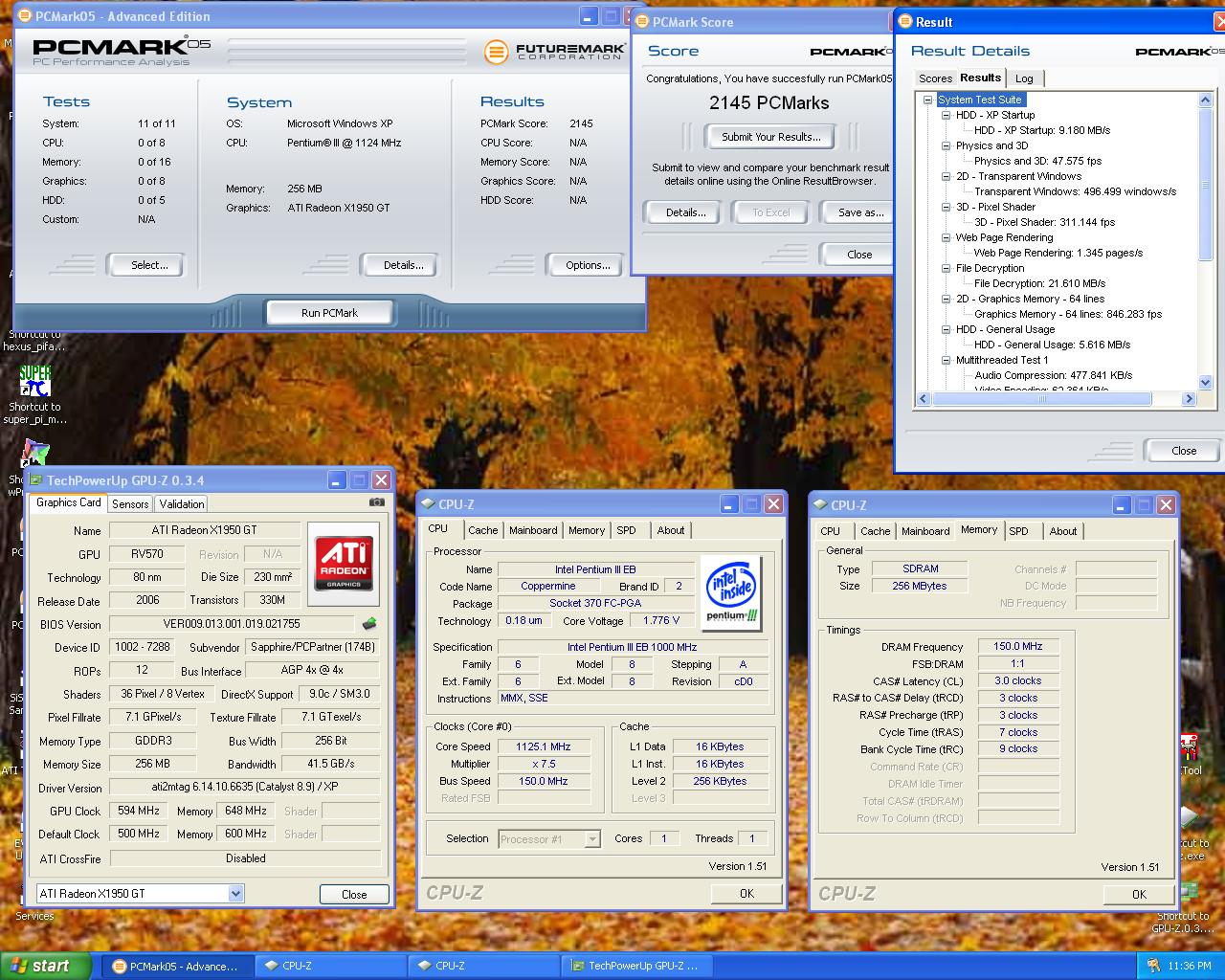This screenshot has width=1225, height=980.
Task: Open the ATI Radeon X1950 GT dropdown
Action: pyautogui.click(x=235, y=893)
